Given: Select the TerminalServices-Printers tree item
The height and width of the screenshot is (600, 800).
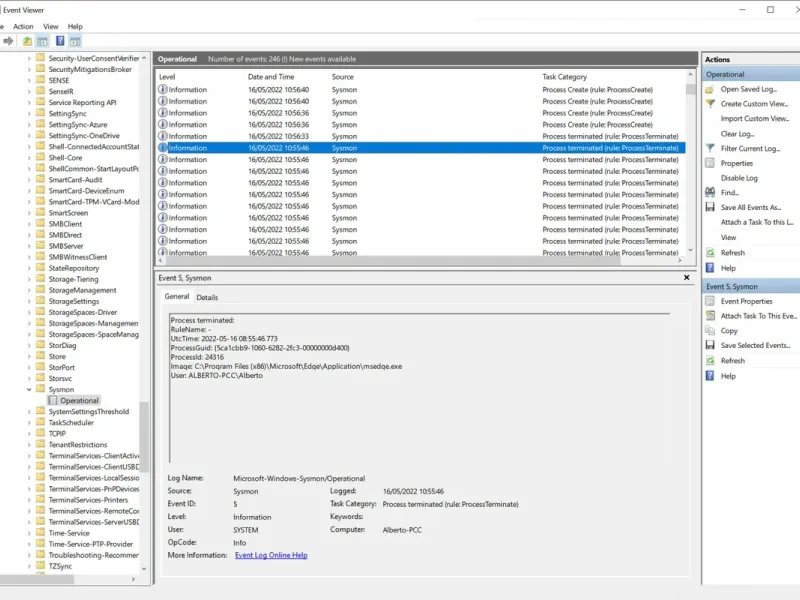Looking at the screenshot, I should (88, 500).
